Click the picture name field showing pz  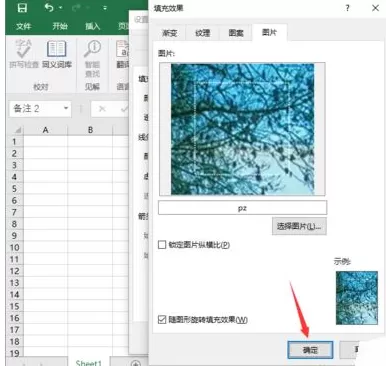(242, 208)
